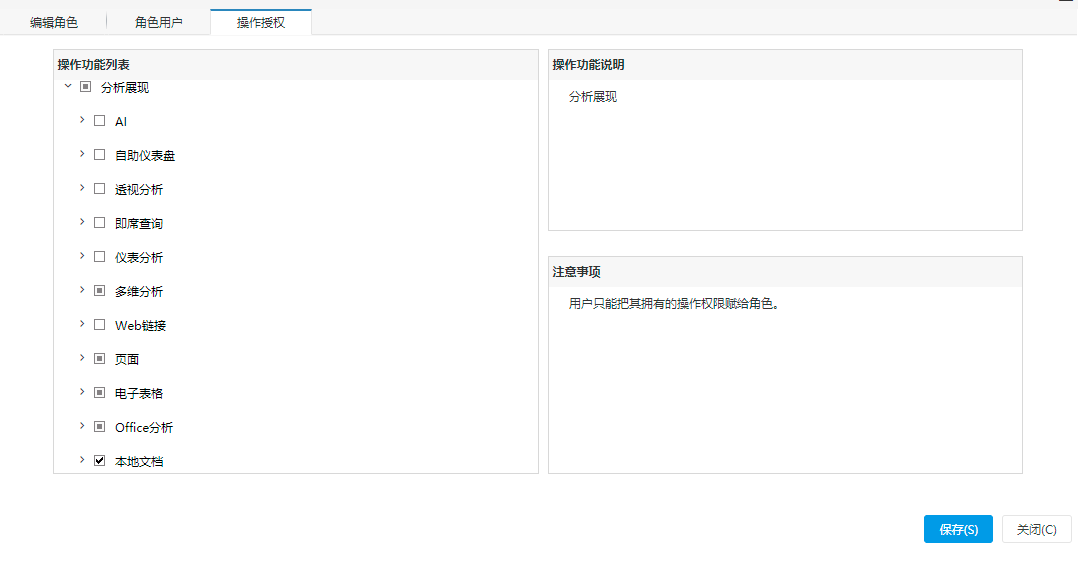
Task: Enable the Web链接 checkbox
Action: pyautogui.click(x=100, y=324)
